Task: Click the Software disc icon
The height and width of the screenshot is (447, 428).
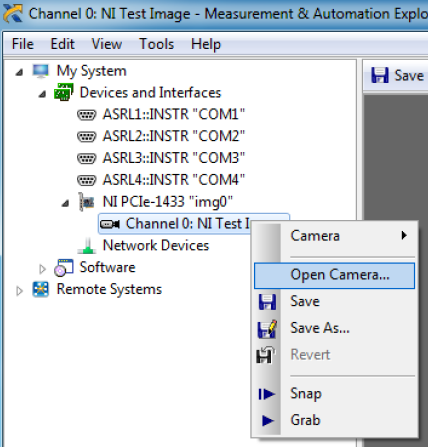Action: pos(63,267)
